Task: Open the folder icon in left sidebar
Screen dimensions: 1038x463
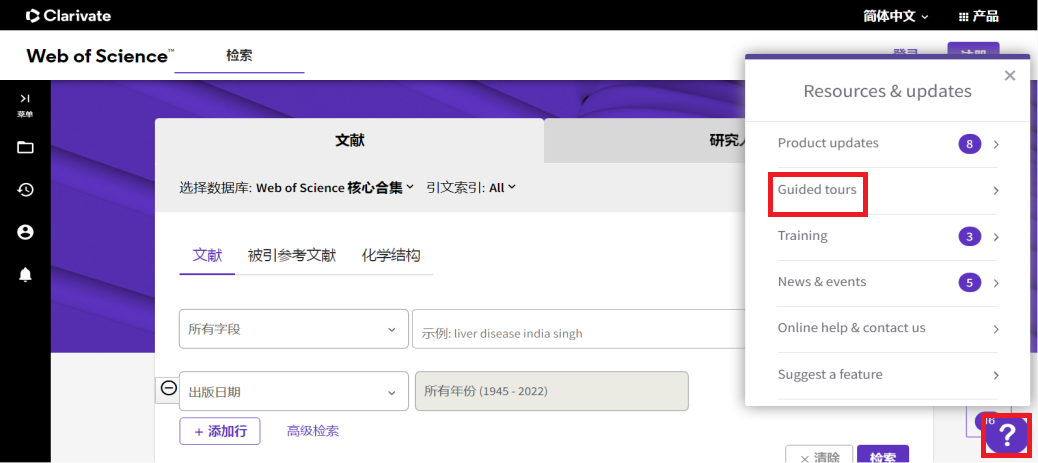Action: coord(25,147)
